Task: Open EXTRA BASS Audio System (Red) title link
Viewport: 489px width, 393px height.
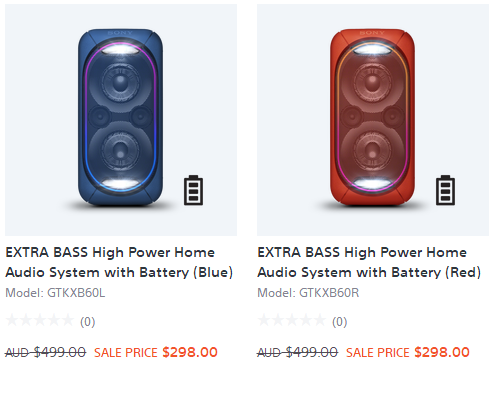Action: point(369,262)
